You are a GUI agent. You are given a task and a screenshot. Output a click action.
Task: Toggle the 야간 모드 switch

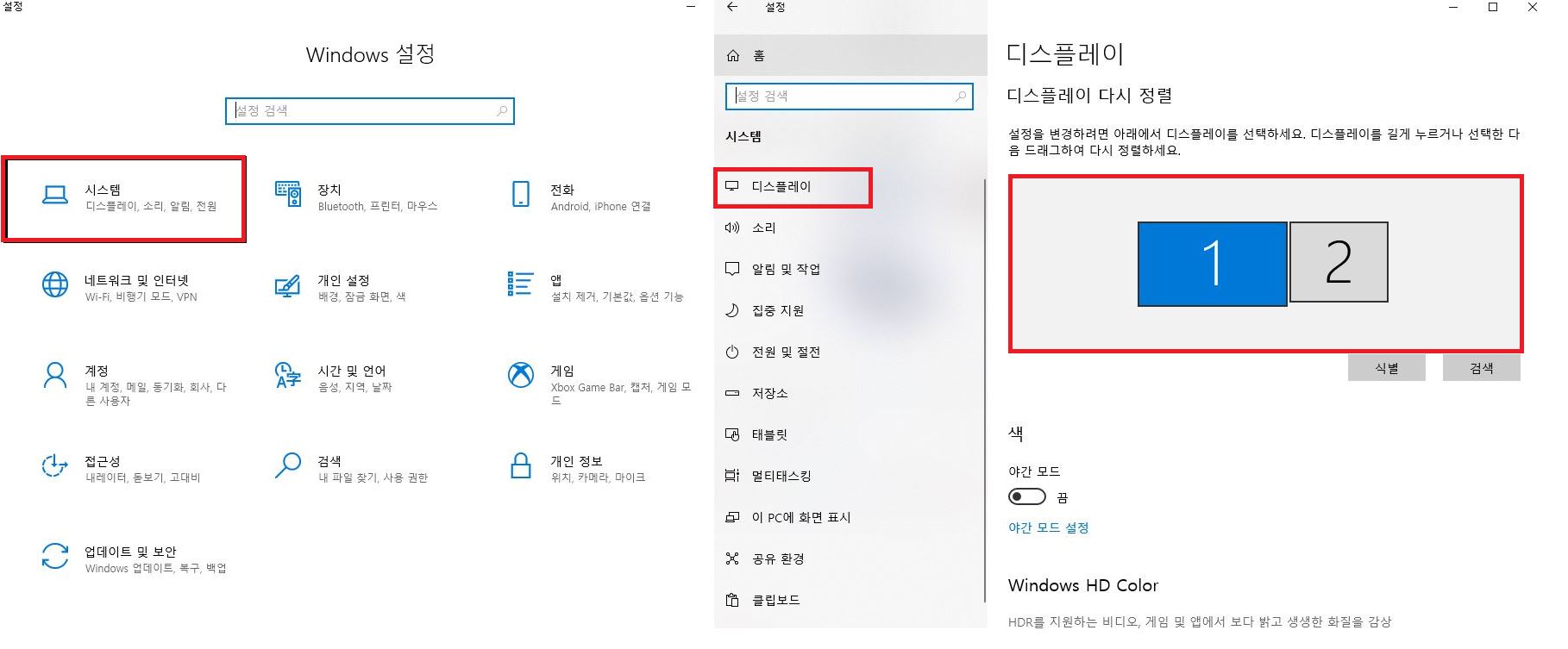click(x=1026, y=497)
